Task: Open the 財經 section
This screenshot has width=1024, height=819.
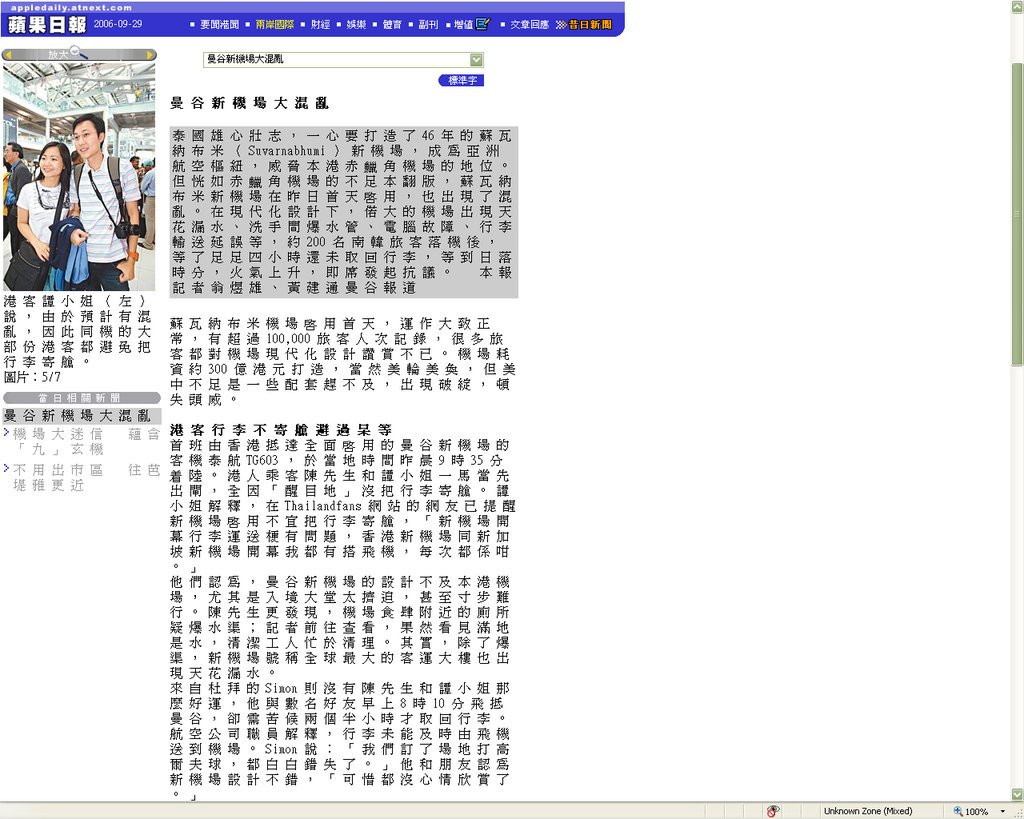Action: pos(320,24)
